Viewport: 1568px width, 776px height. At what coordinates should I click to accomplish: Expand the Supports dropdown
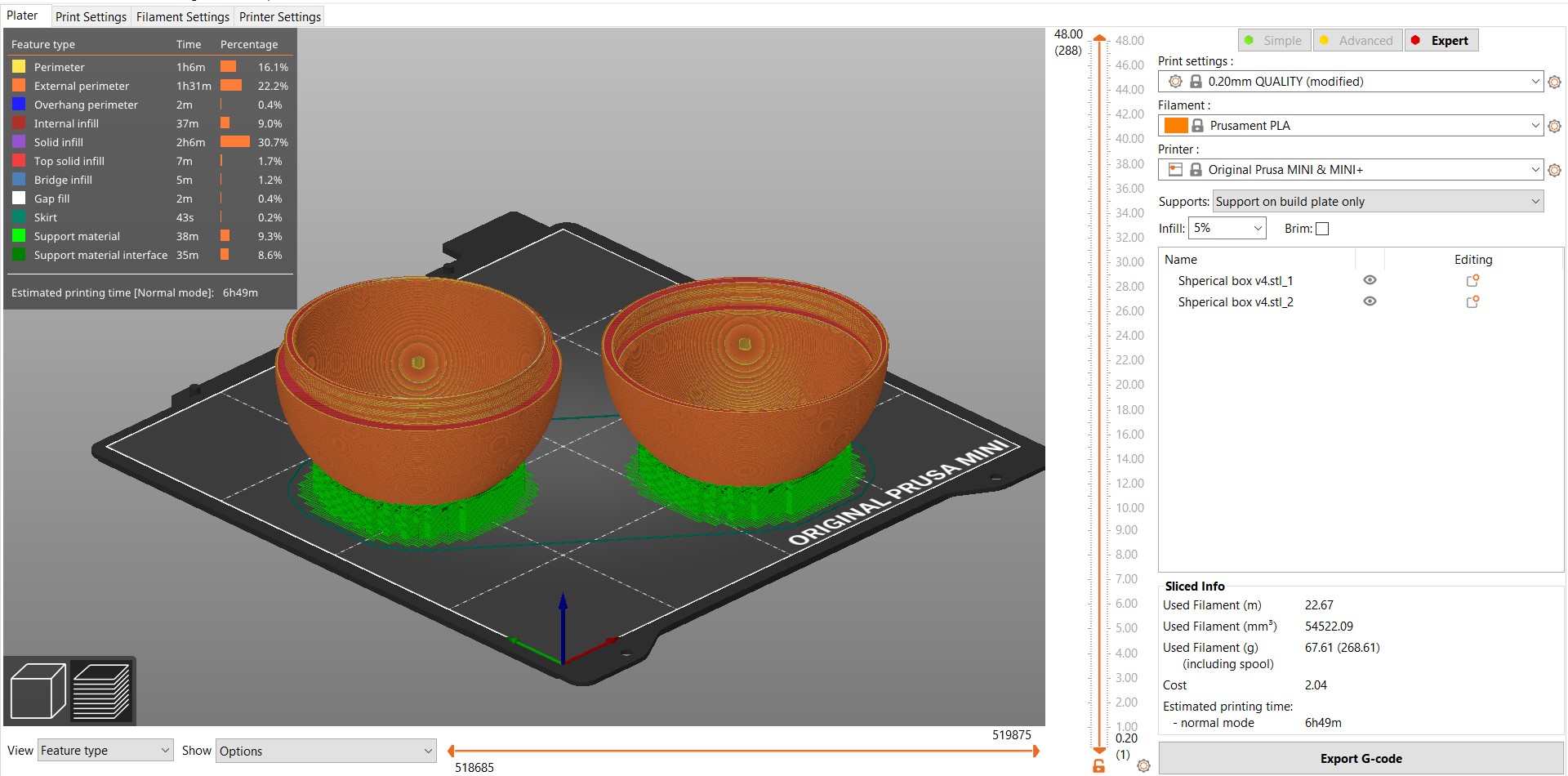point(1378,202)
